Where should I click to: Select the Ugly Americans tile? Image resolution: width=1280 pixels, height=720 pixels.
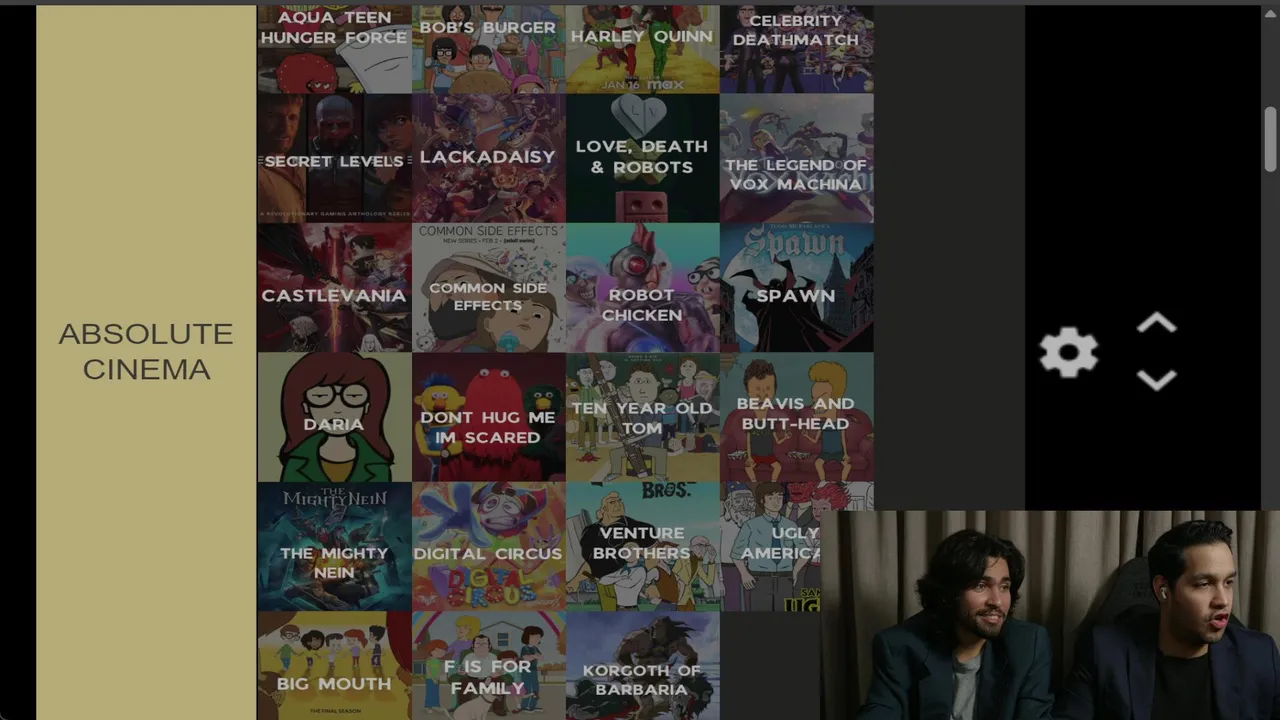click(770, 547)
